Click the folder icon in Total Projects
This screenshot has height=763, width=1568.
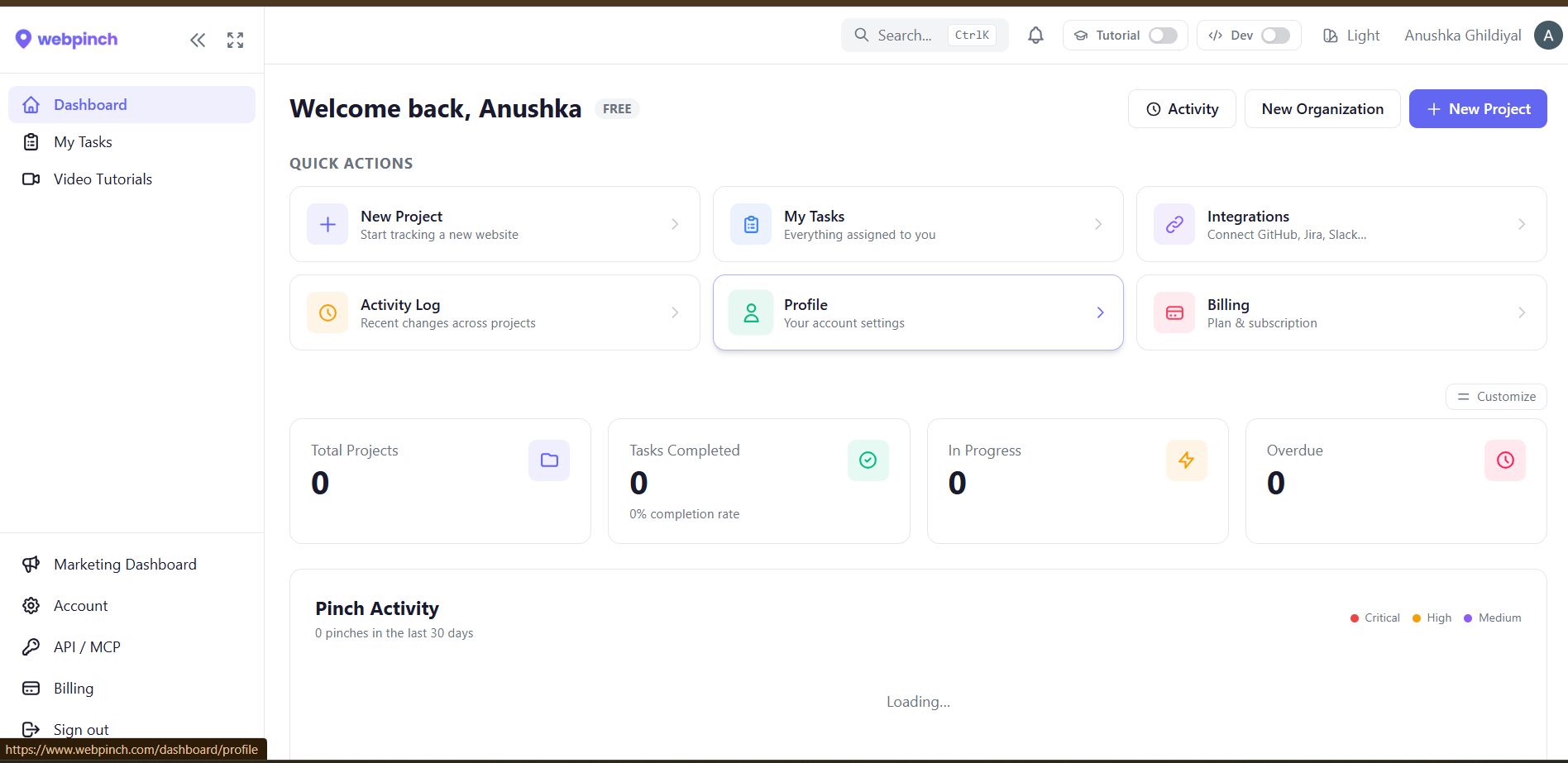[549, 460]
